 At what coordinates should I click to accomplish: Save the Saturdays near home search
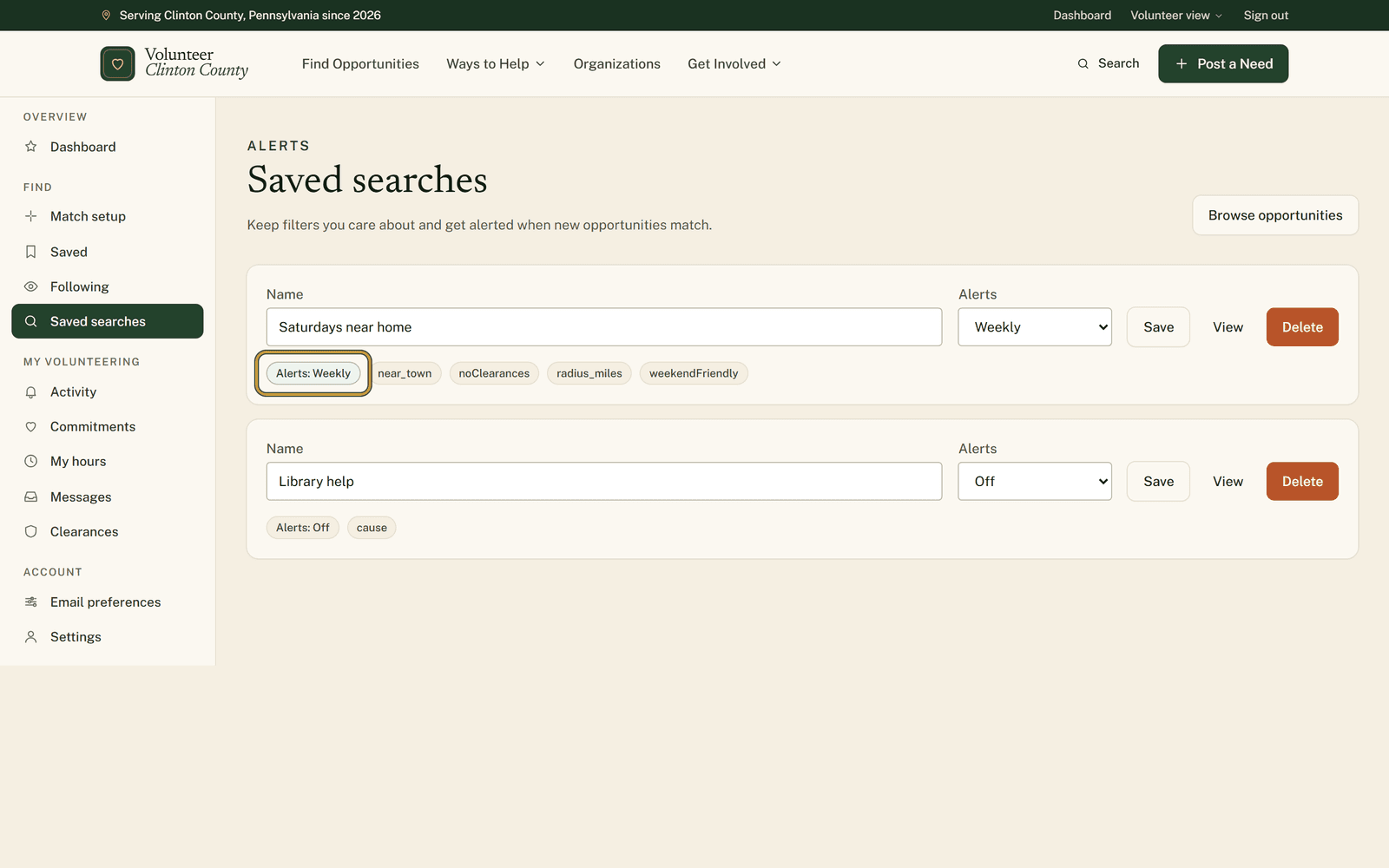point(1158,327)
